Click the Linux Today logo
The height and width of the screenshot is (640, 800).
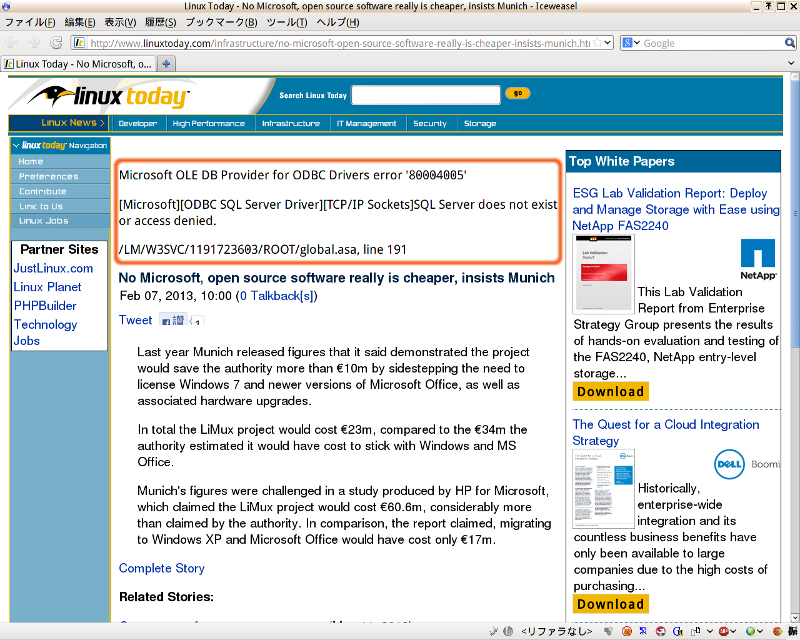pyautogui.click(x=108, y=96)
